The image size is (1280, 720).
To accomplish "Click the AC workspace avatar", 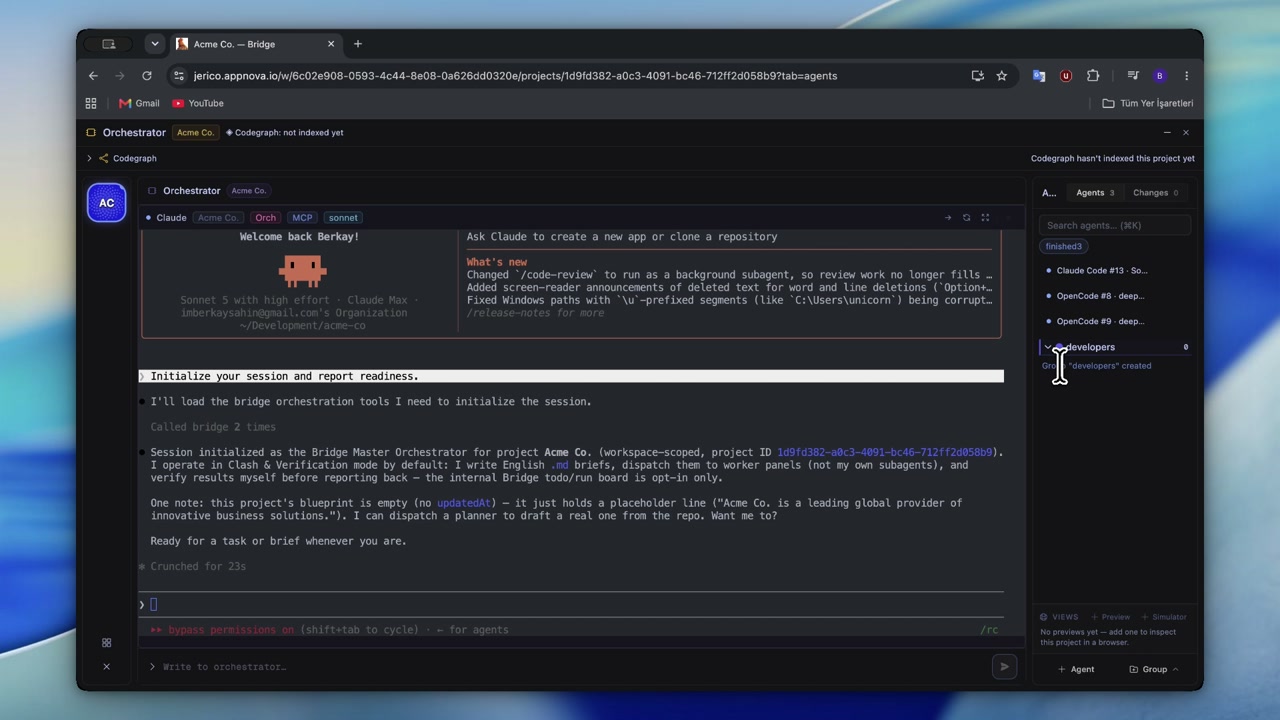I will 106,202.
